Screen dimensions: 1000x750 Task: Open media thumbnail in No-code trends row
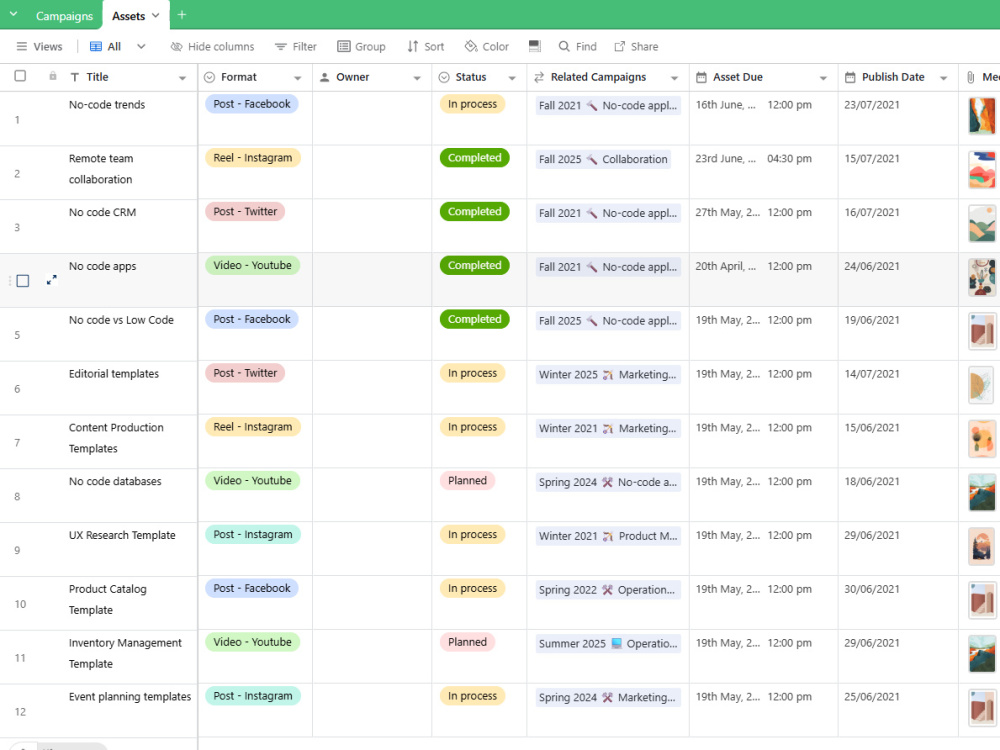click(982, 115)
